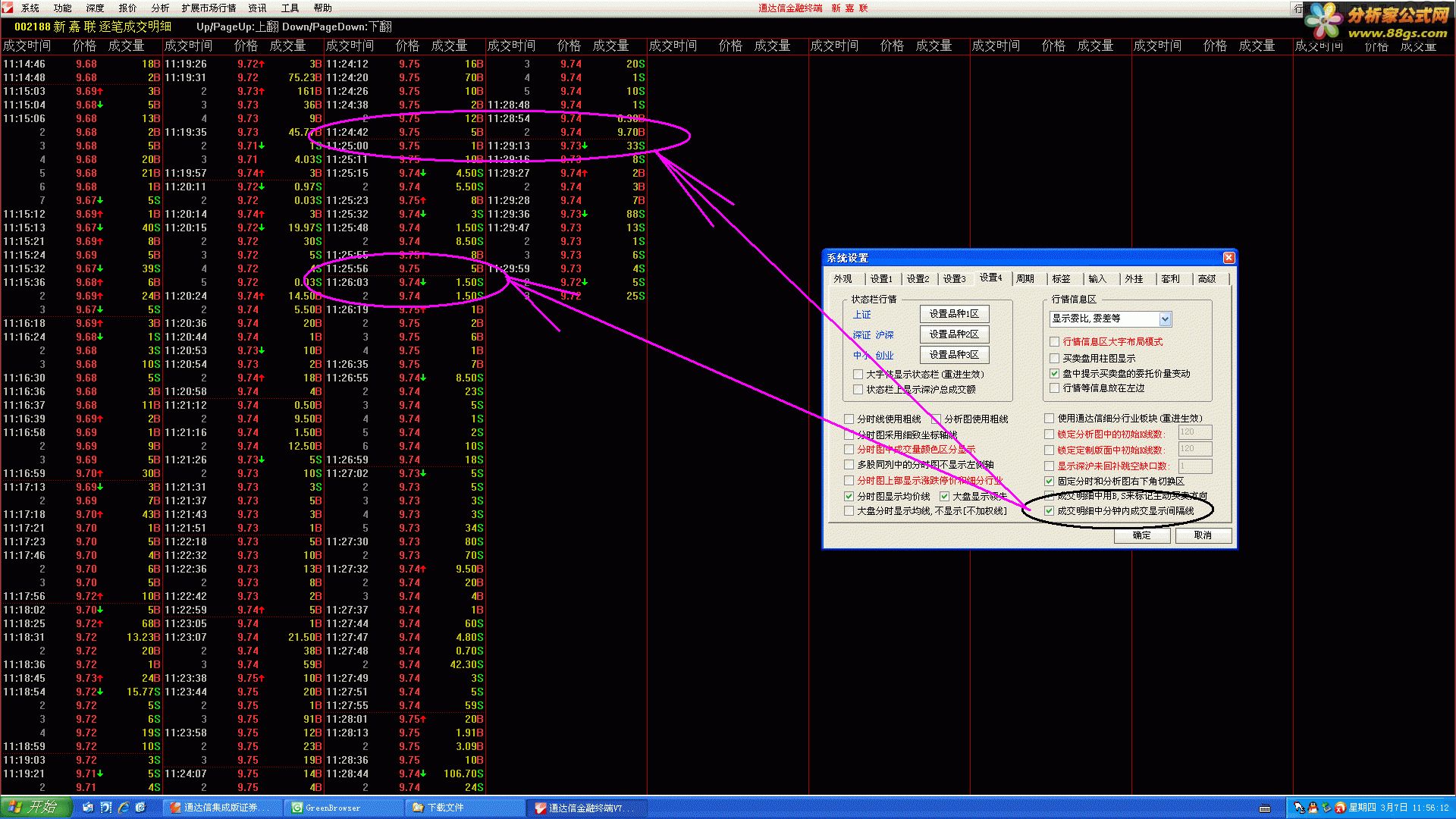Open the Windows 开始 start button
Image resolution: width=1456 pixels, height=819 pixels.
[36, 808]
